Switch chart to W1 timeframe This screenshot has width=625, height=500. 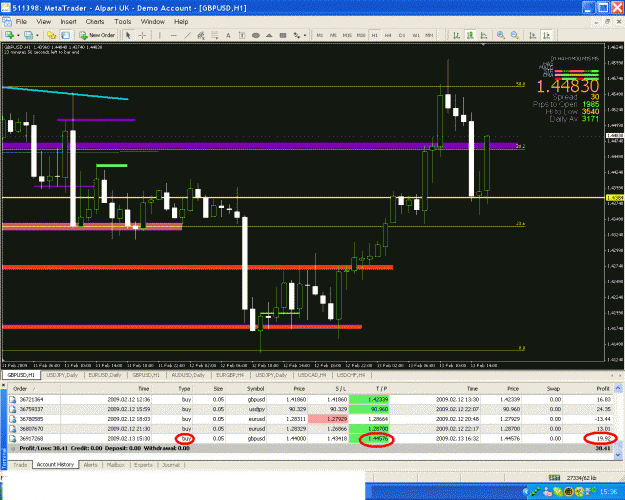(x=416, y=35)
